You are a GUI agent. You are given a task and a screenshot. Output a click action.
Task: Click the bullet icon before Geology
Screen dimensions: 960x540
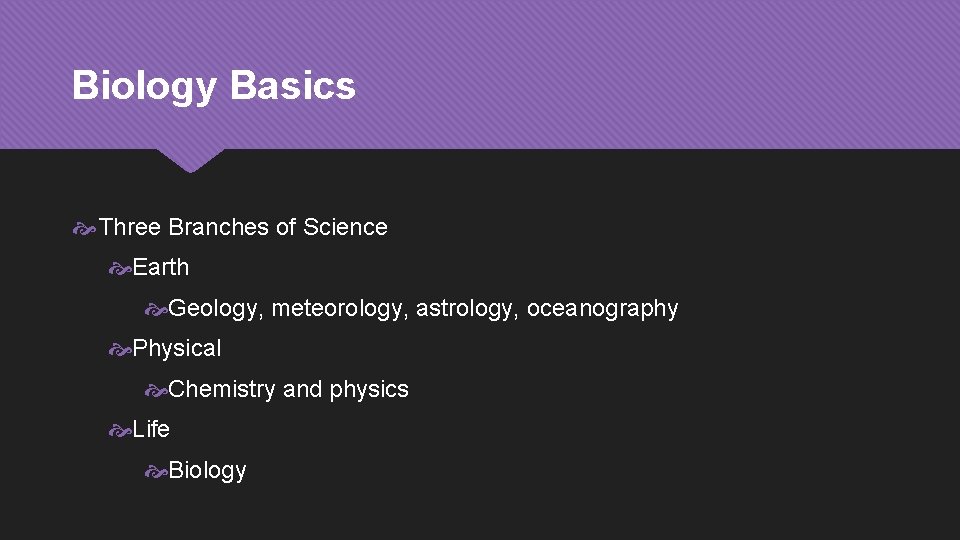pos(156,310)
